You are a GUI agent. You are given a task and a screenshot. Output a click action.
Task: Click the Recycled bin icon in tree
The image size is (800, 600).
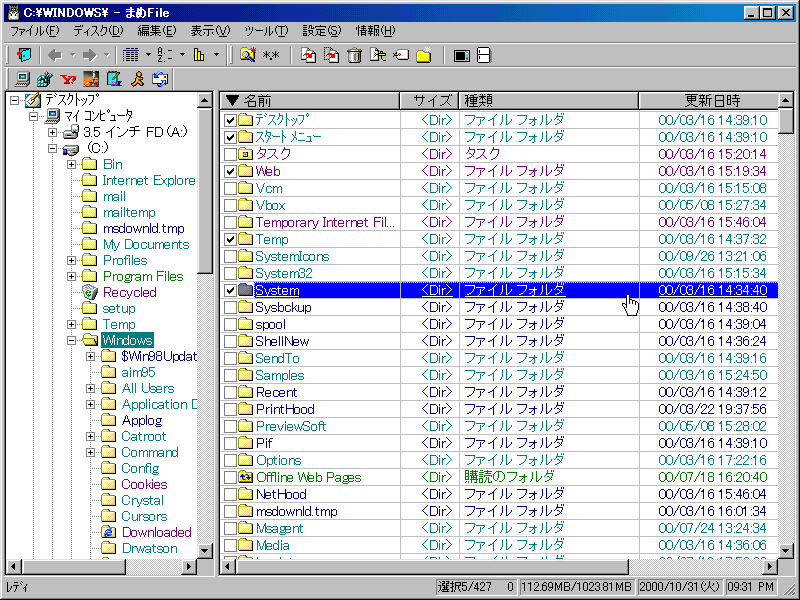[90, 292]
